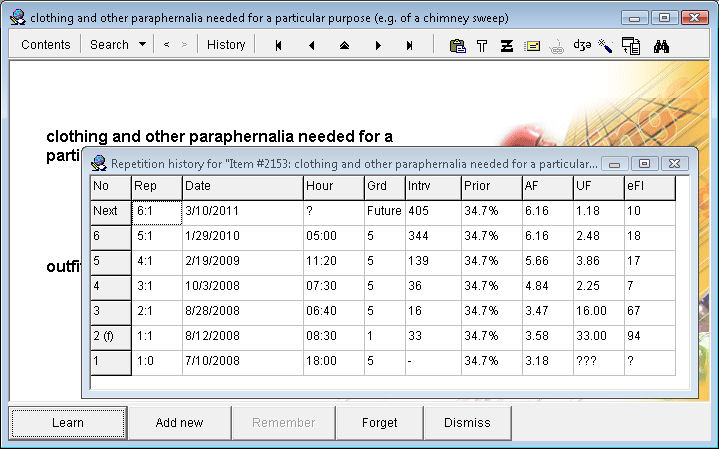Click the magic wand toolbar icon
This screenshot has width=719, height=449.
point(605,45)
